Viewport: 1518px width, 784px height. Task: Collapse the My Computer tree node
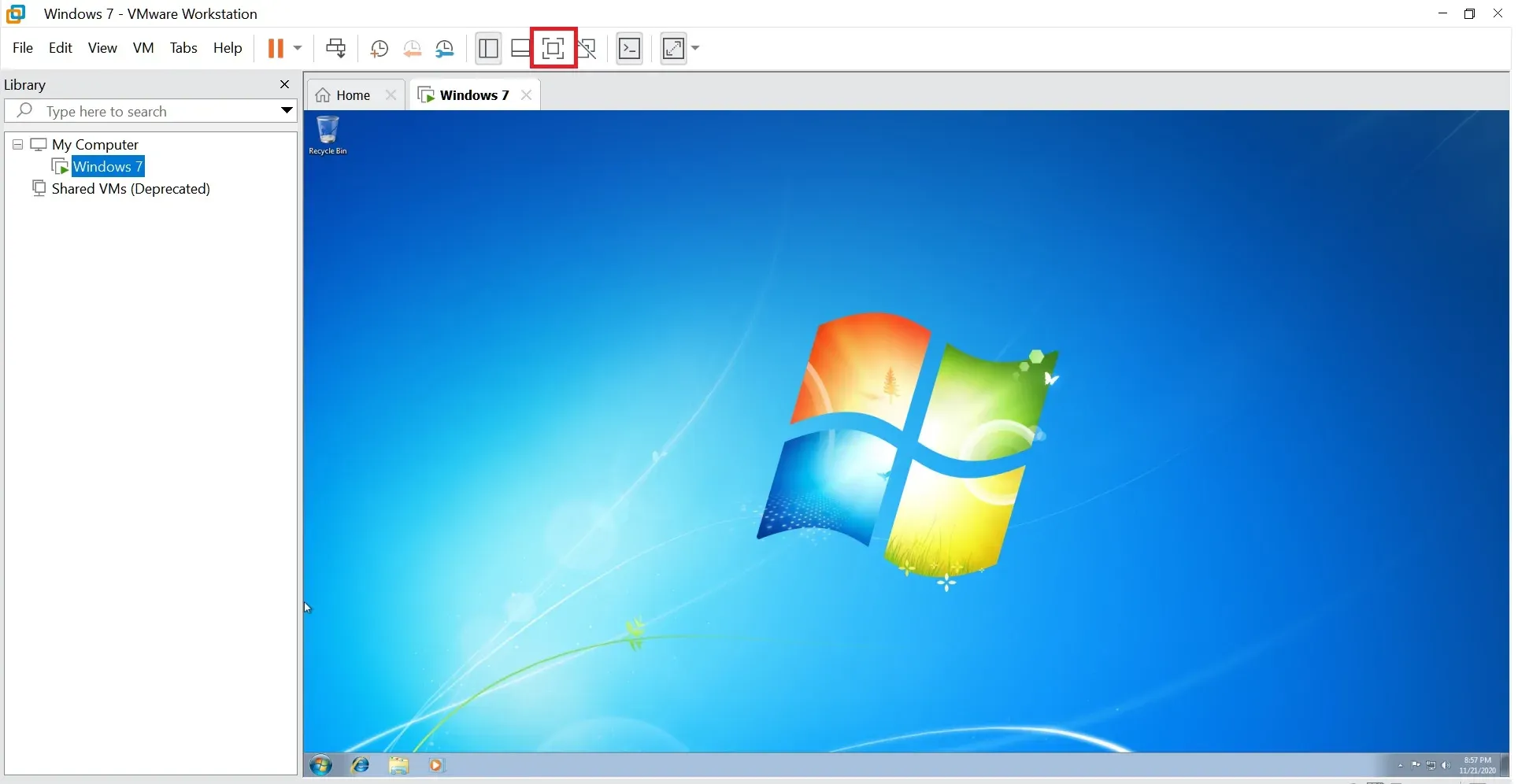[17, 145]
